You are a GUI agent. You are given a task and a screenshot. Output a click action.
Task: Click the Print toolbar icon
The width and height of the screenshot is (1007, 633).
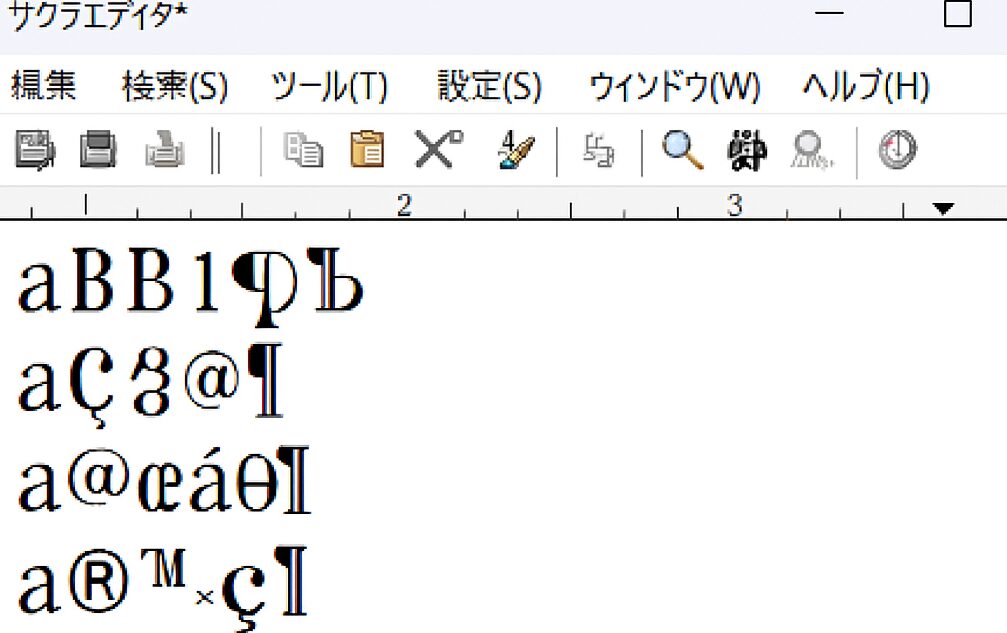coord(97,150)
